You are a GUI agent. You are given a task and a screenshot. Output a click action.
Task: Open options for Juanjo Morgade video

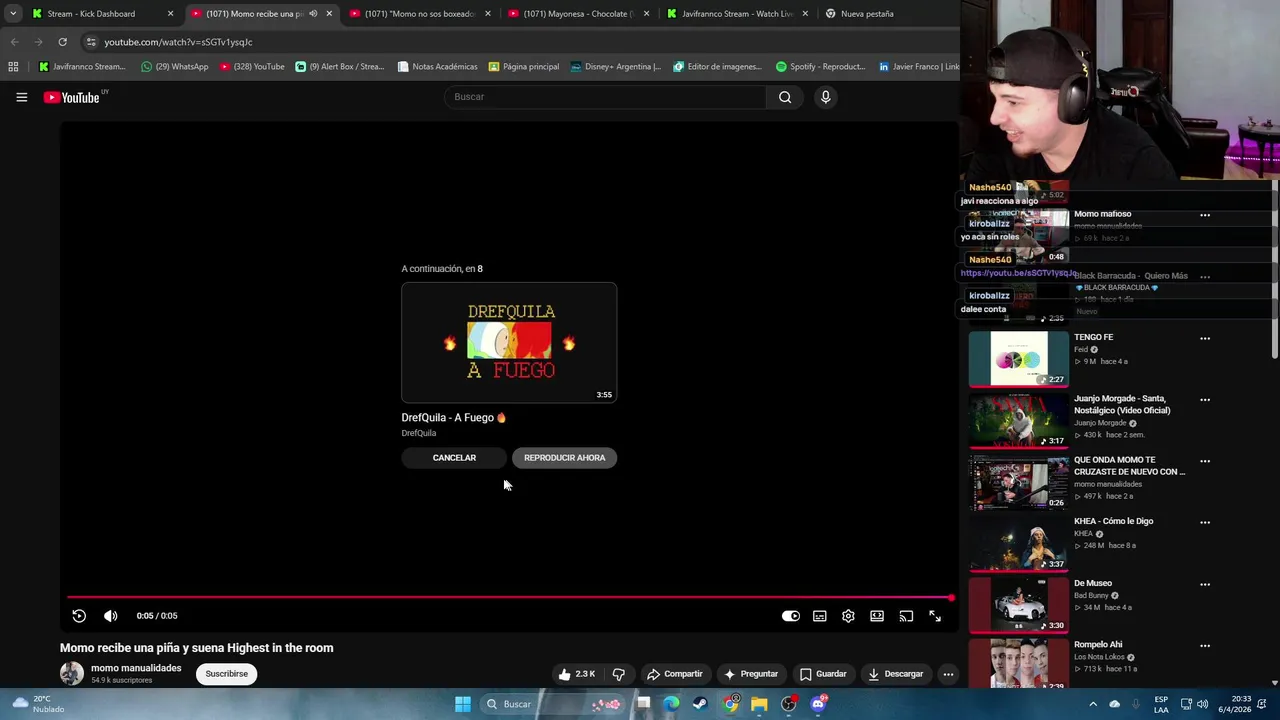coord(1205,400)
